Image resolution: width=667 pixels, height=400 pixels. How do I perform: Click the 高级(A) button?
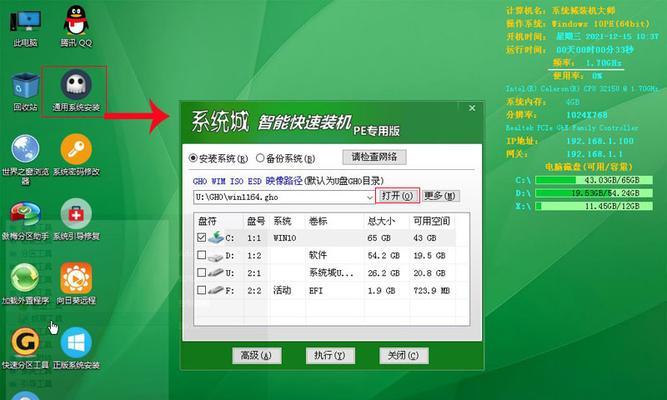coord(257,355)
